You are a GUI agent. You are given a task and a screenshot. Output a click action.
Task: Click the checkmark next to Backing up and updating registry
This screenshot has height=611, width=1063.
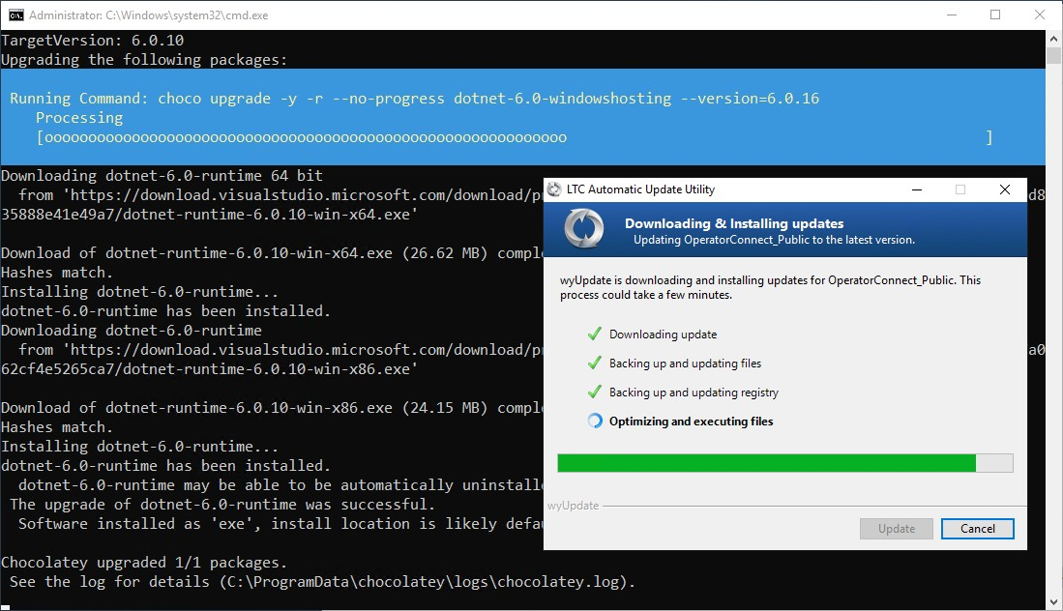(594, 392)
